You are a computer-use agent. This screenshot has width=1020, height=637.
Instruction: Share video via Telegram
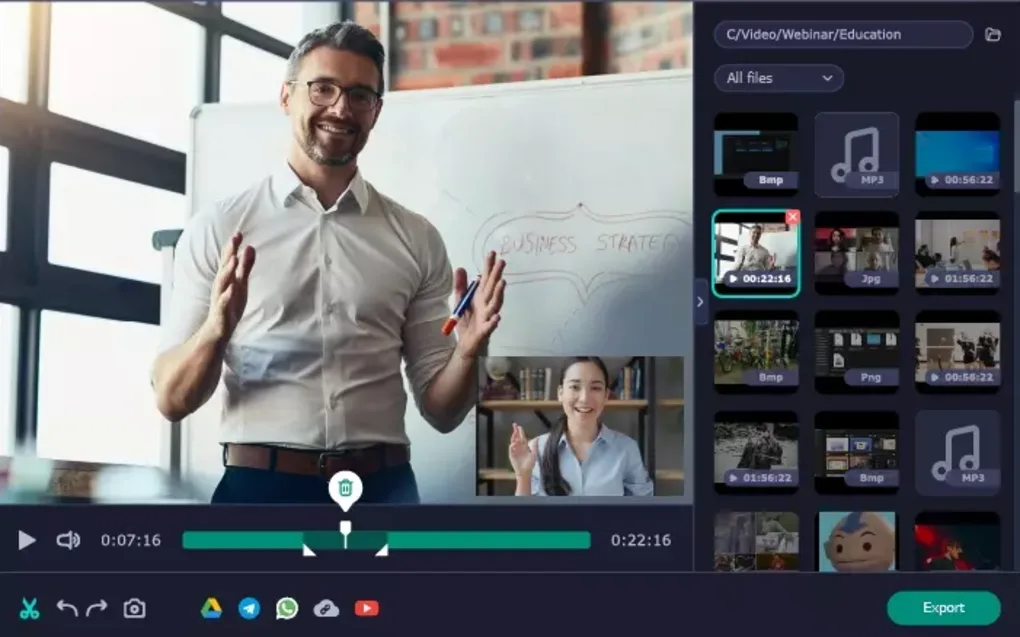(x=249, y=608)
